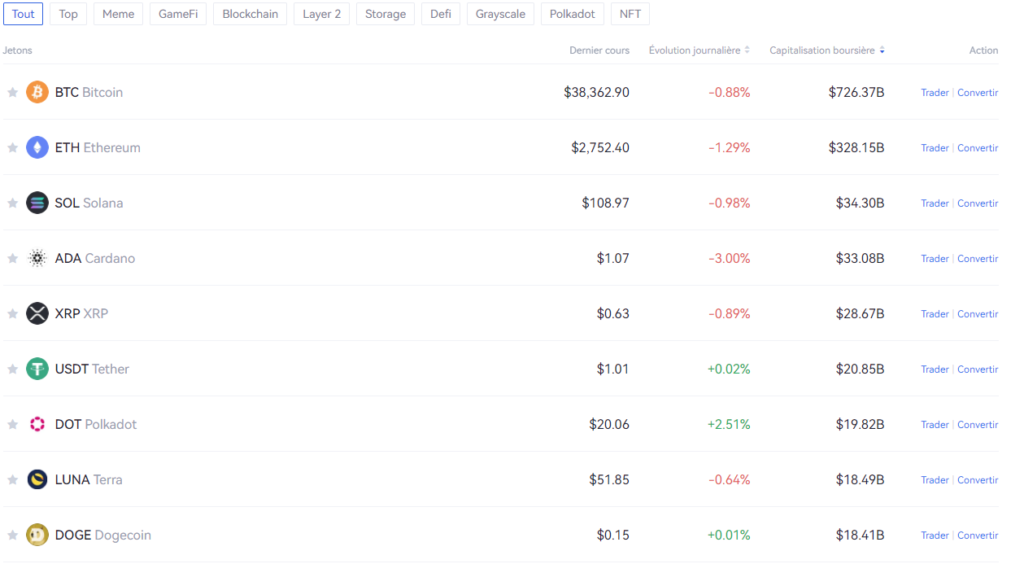Click the DOT change +2.51%
This screenshot has width=1024, height=564.
point(729,424)
